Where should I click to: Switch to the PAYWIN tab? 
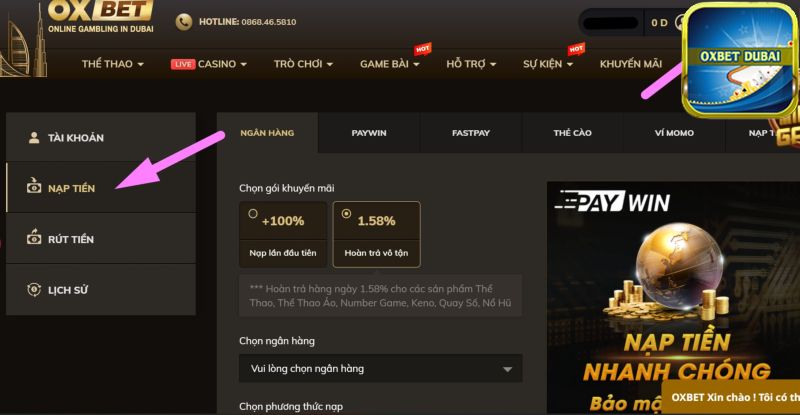click(369, 133)
